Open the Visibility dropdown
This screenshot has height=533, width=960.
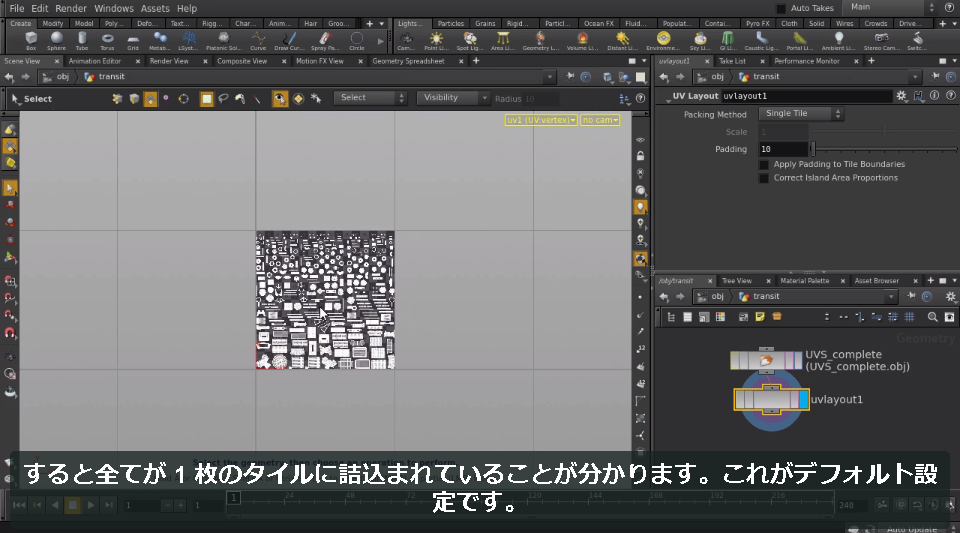tap(453, 98)
